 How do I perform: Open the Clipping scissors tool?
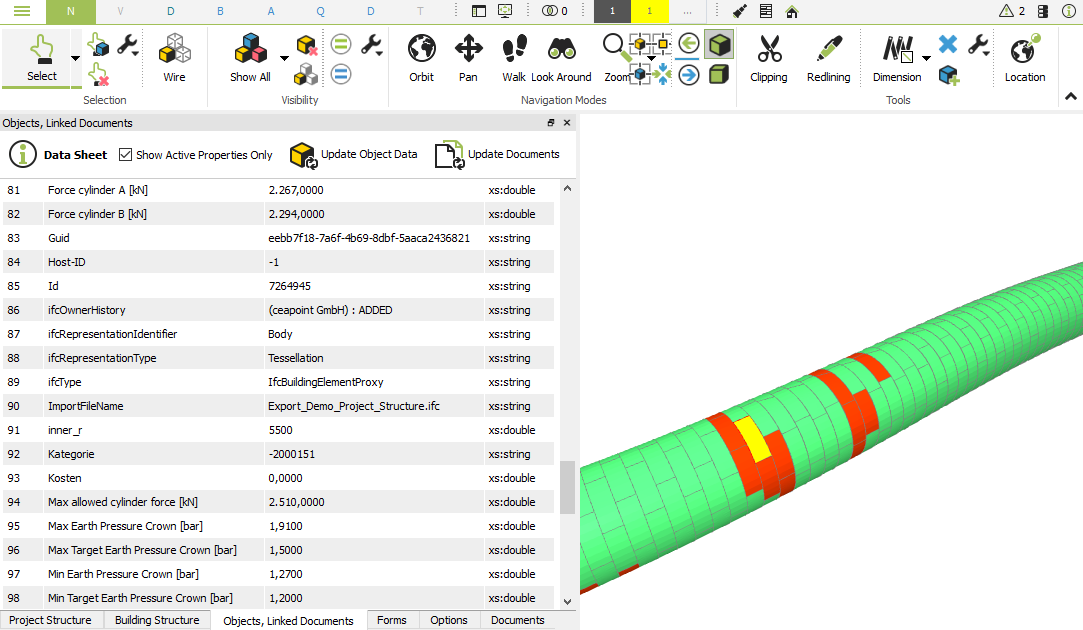tap(768, 58)
